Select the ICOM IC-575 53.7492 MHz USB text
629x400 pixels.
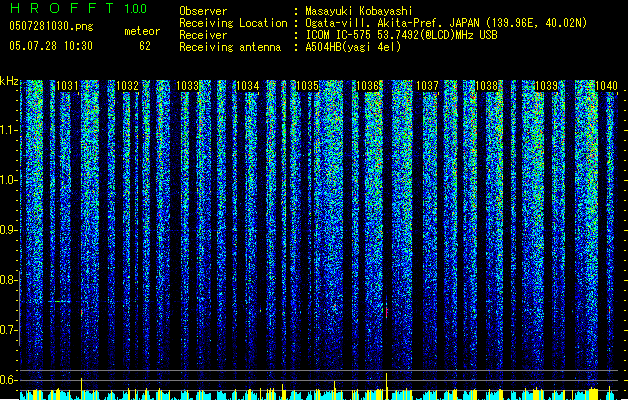point(402,35)
